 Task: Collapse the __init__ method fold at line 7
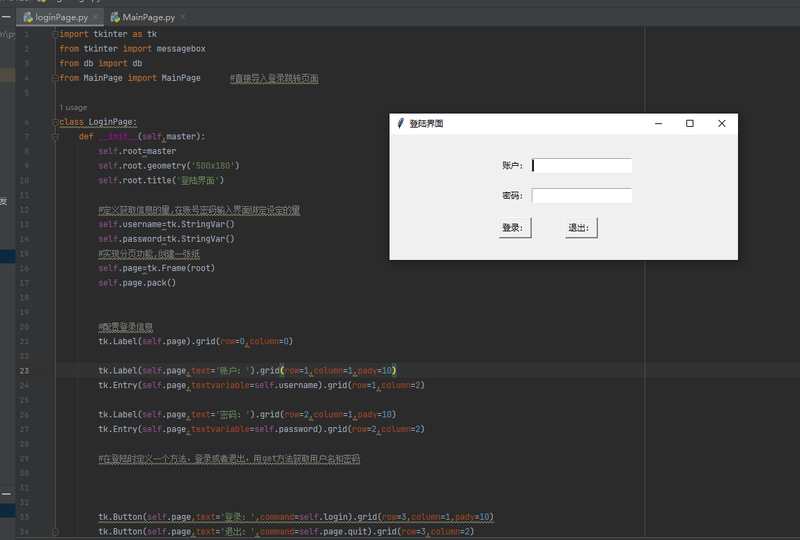55,137
